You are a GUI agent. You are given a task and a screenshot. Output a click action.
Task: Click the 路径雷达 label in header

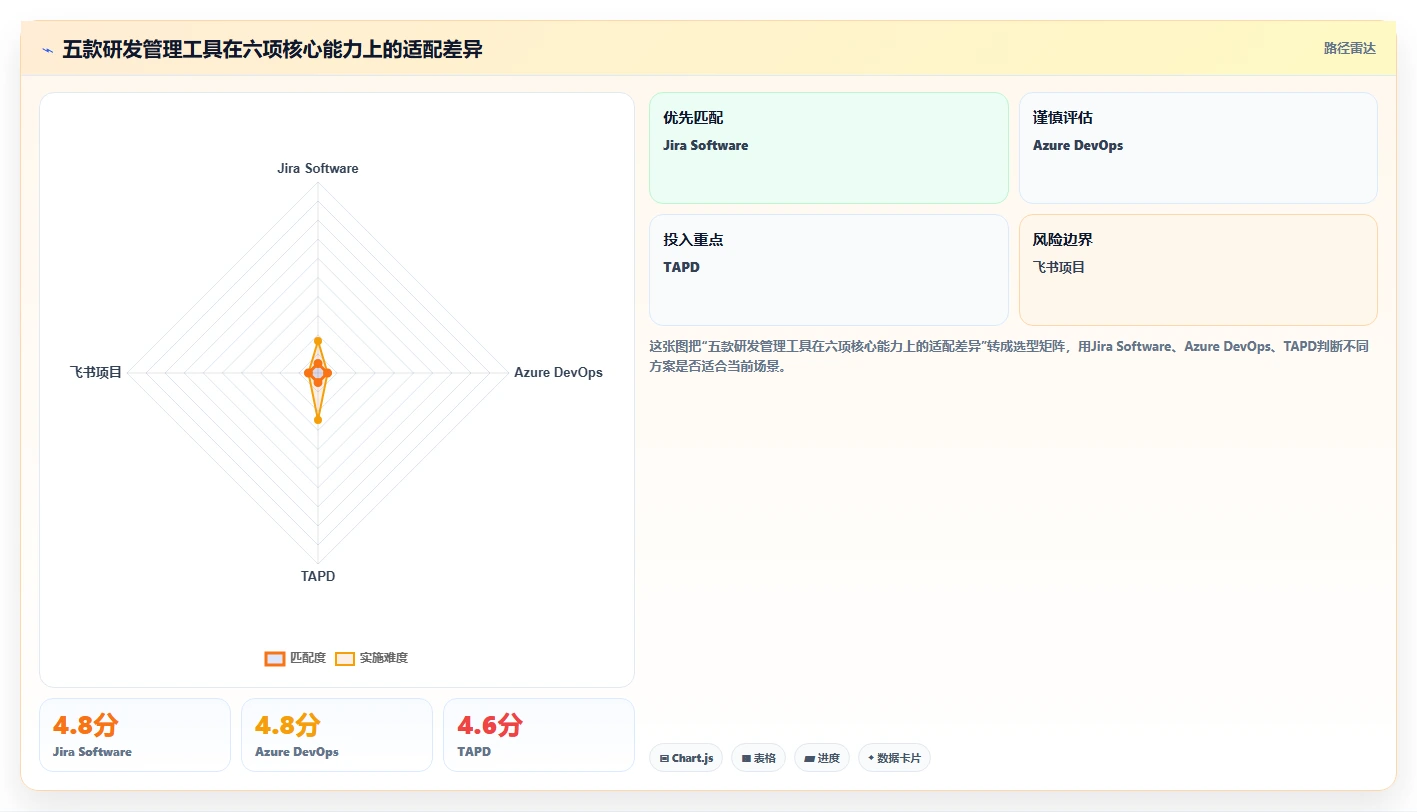[1349, 48]
